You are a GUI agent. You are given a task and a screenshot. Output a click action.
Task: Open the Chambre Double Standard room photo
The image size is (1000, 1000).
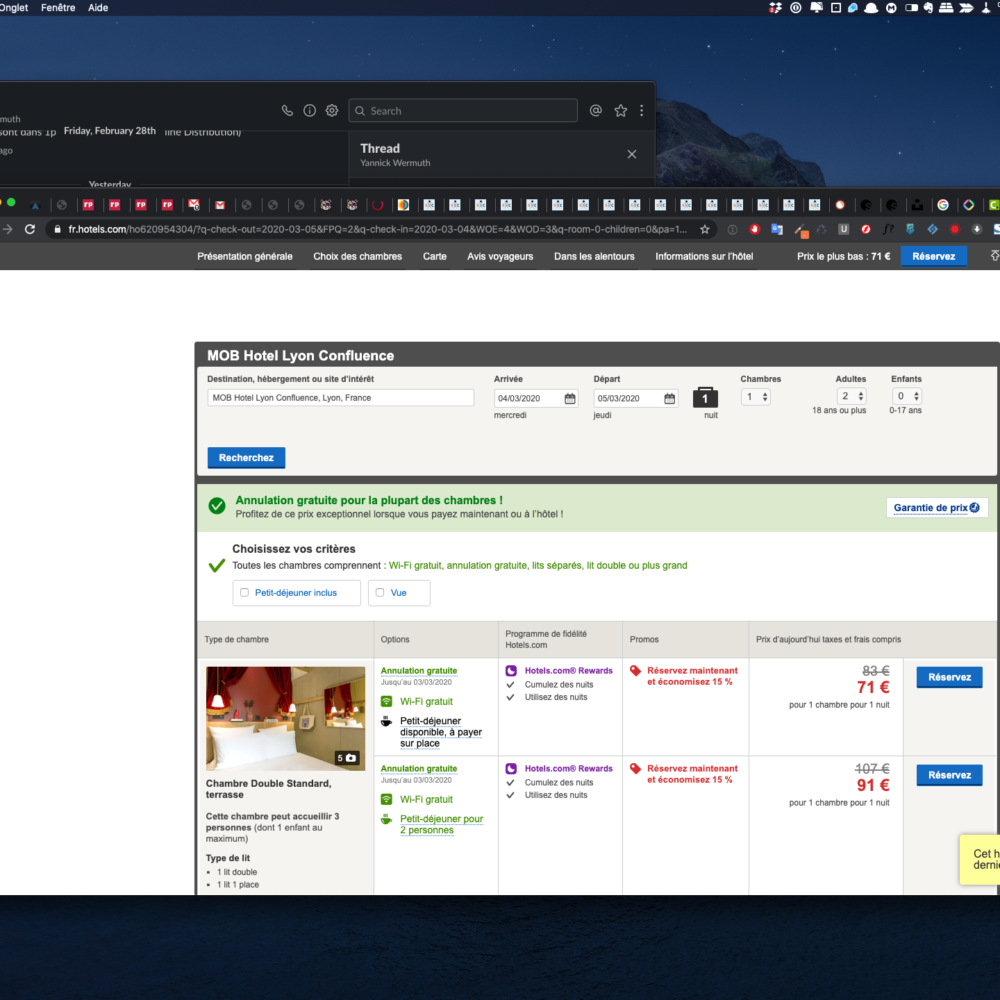tap(285, 718)
